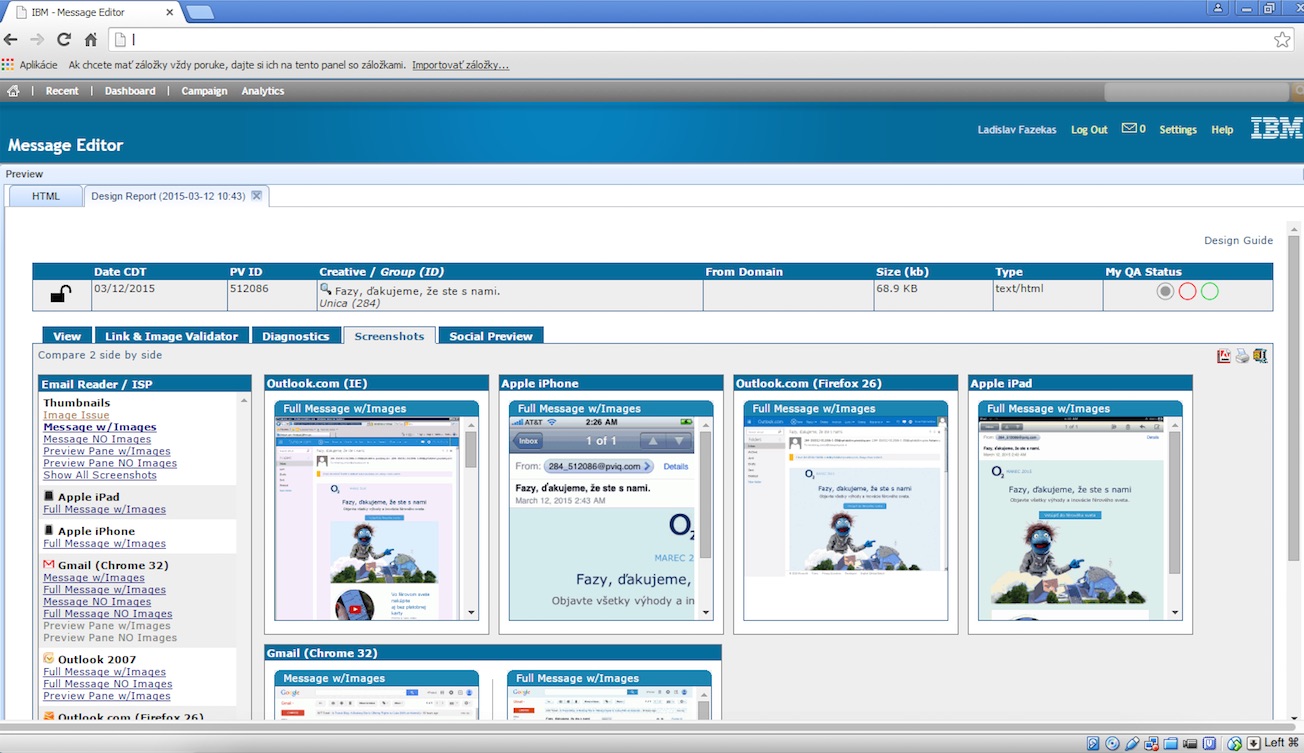This screenshot has width=1304, height=753.
Task: Open the Dashboard menu item
Action: [130, 91]
